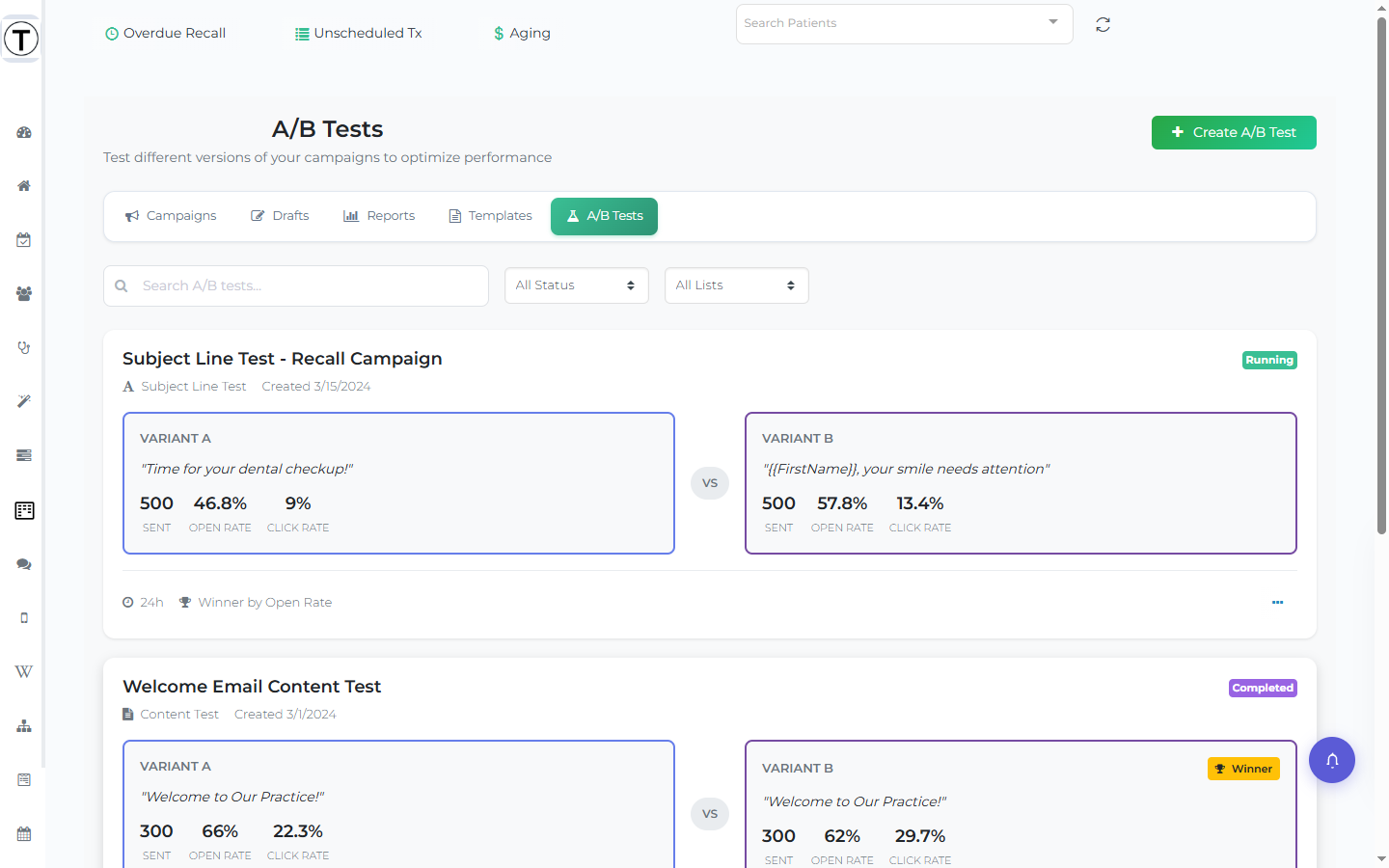Screen dimensions: 1389x868
Task: Open the W wiki icon in sidebar
Action: coord(24,672)
